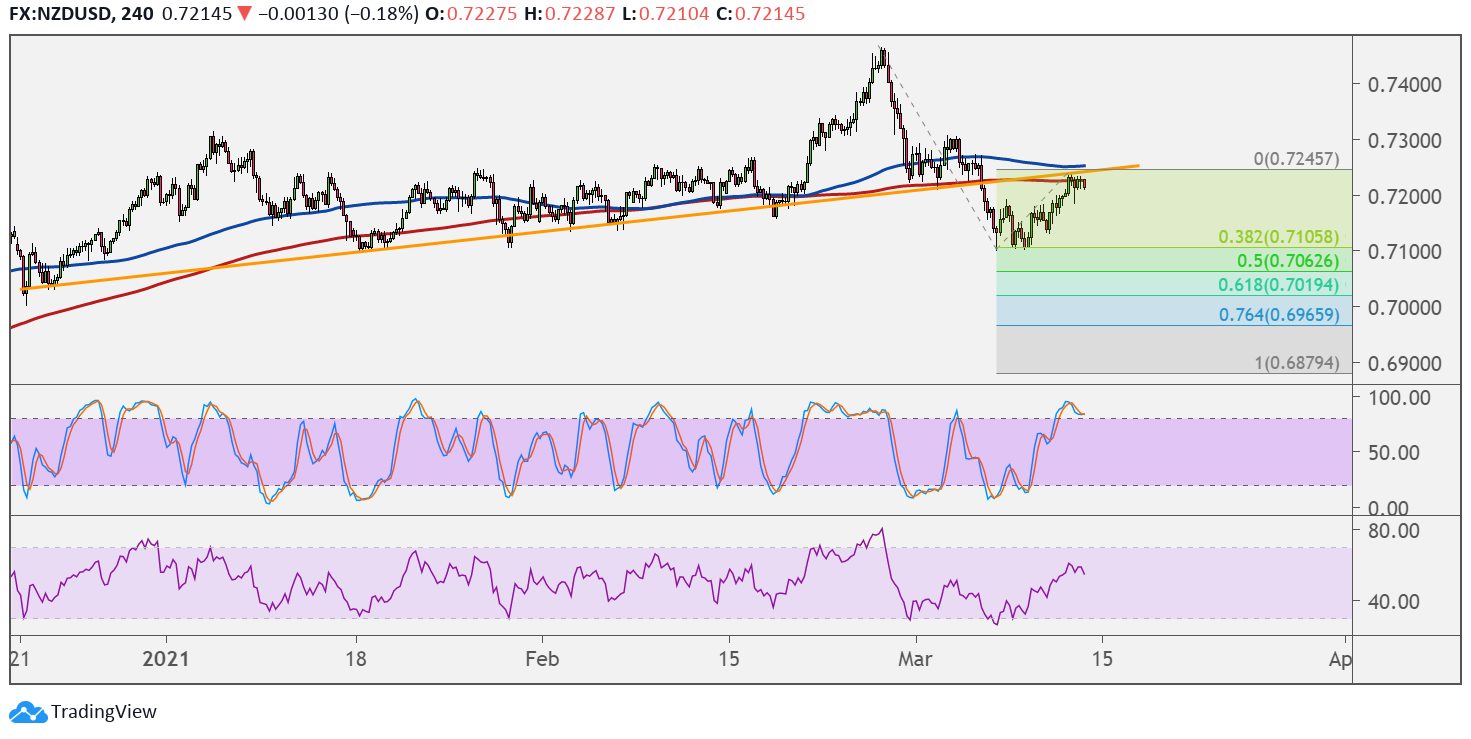Click the RSI 40.00 axis label
The height and width of the screenshot is (739, 1471).
click(x=1392, y=601)
